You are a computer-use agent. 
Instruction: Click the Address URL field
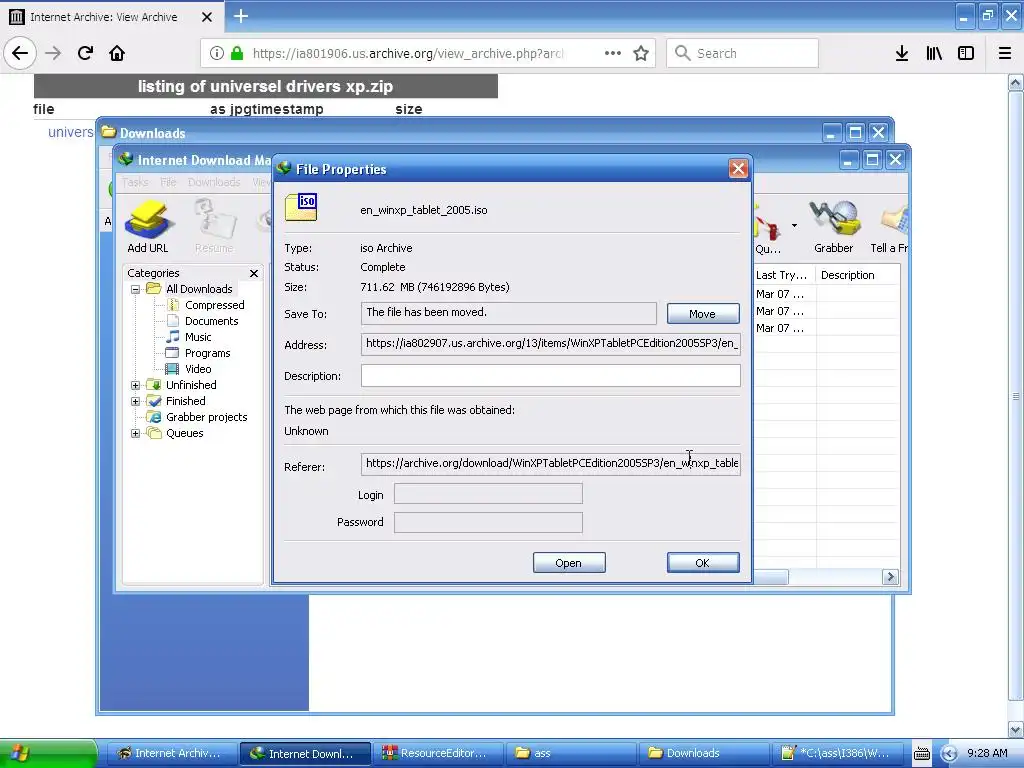coord(551,344)
